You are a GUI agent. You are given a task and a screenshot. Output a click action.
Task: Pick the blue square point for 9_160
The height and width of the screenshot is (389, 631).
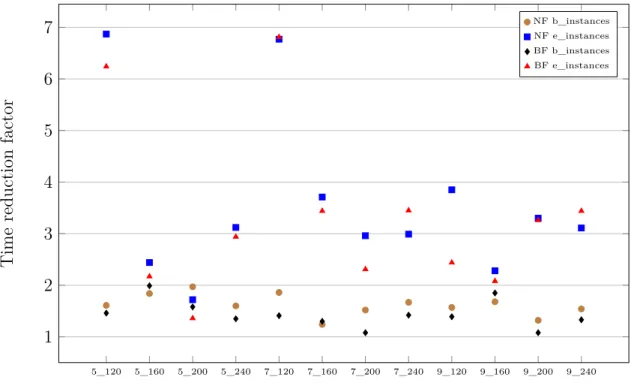[x=495, y=271]
